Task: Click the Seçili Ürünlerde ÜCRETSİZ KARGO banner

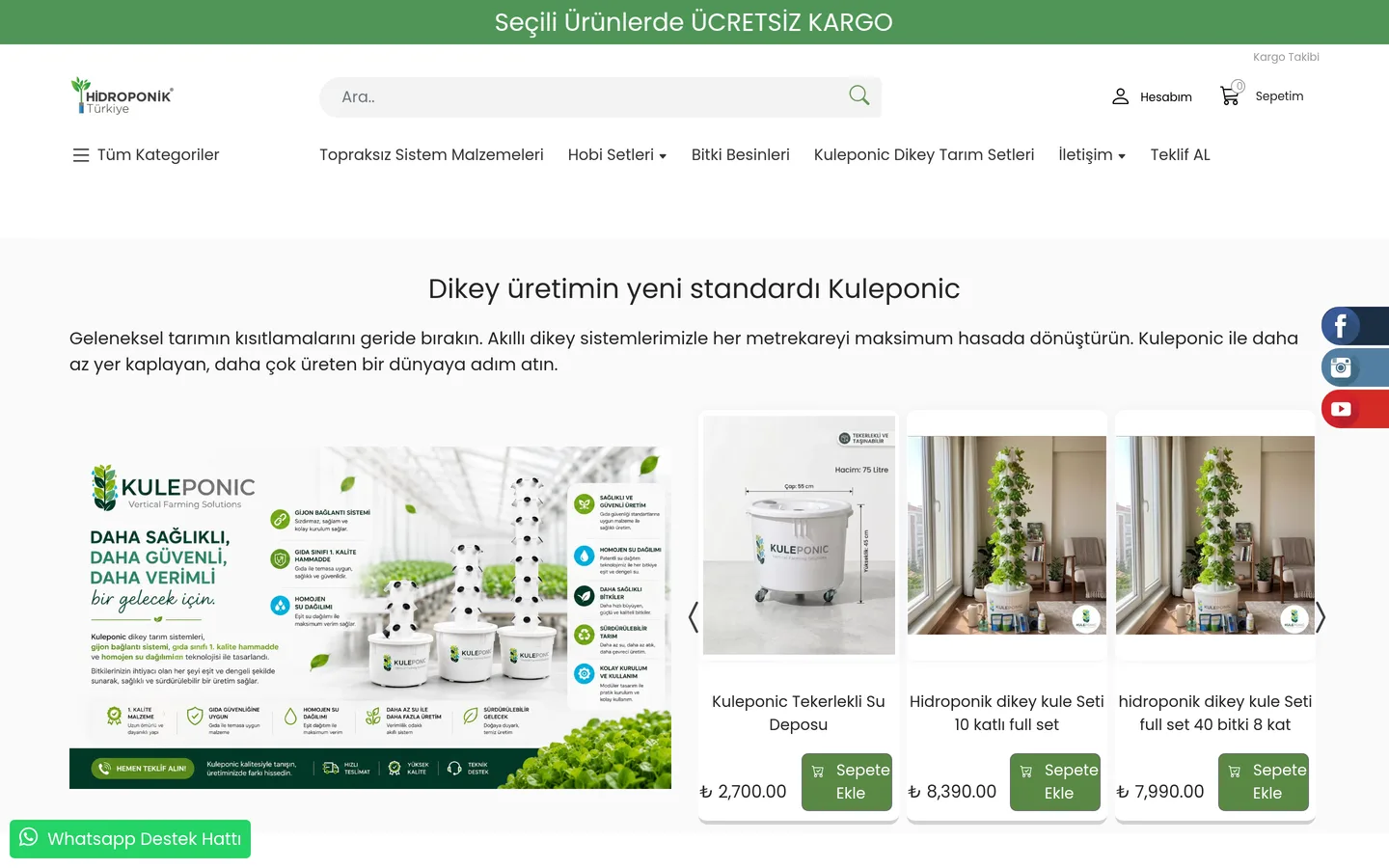Action: coord(694,22)
